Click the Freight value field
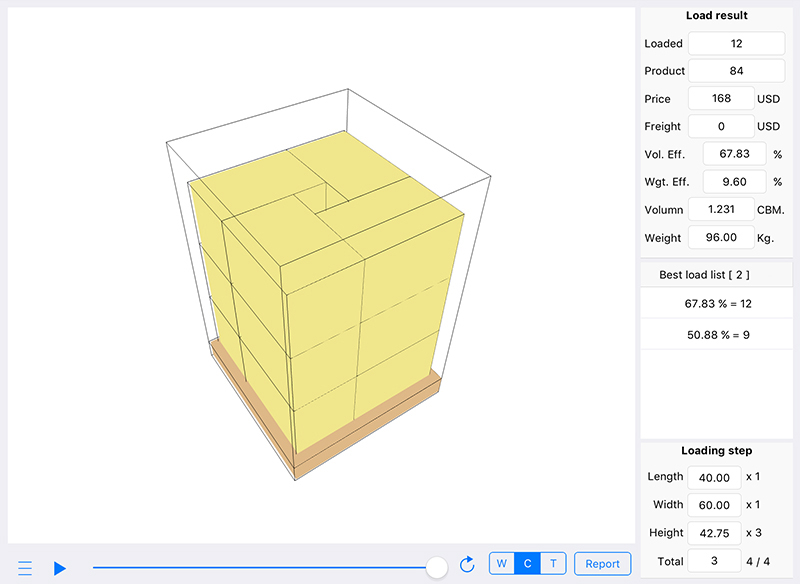This screenshot has width=800, height=584. pos(720,127)
